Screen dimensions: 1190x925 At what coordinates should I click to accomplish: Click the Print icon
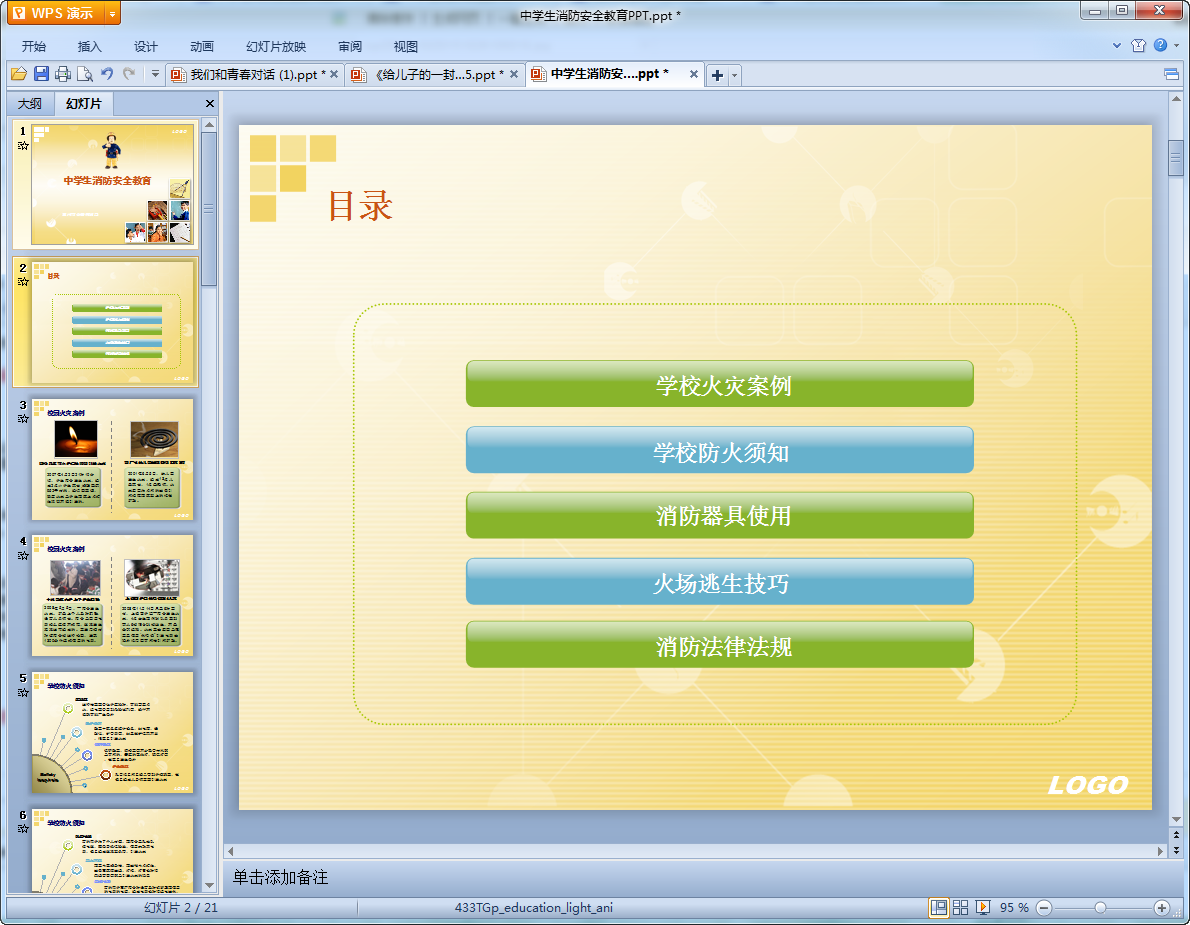[63, 74]
